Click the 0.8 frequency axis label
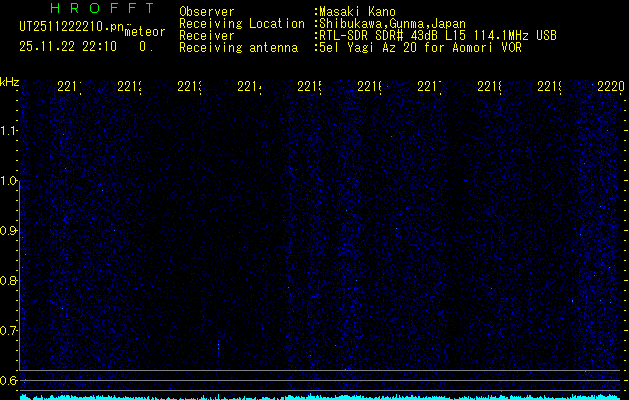Screen dimensions: 629x400 tap(8, 281)
